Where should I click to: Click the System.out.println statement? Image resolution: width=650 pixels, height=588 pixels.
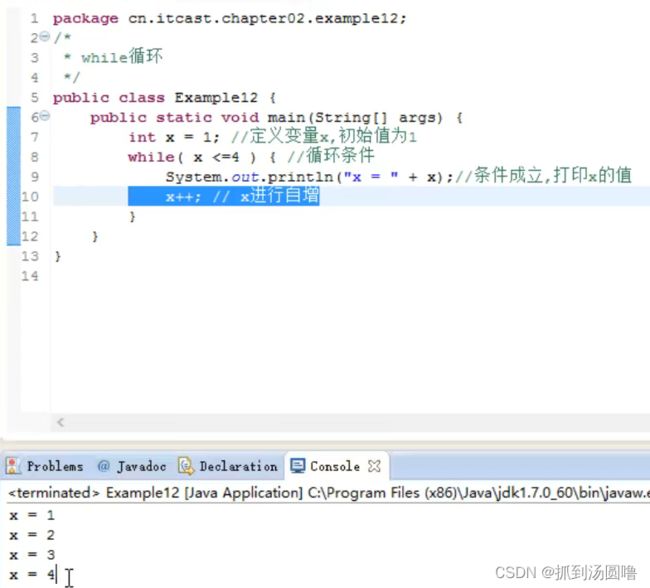pos(309,177)
